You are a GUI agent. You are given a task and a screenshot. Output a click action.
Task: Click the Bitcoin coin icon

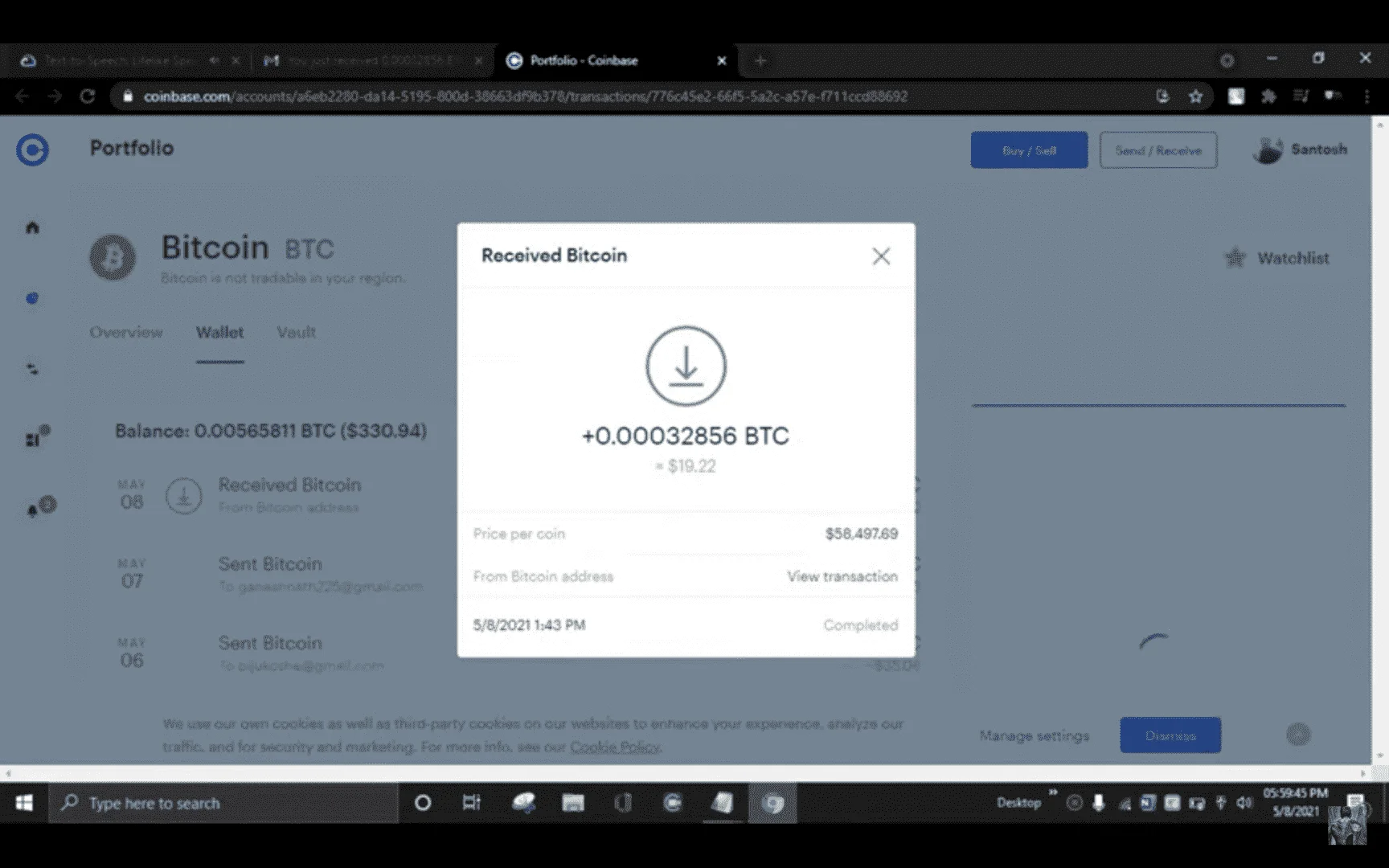(113, 257)
